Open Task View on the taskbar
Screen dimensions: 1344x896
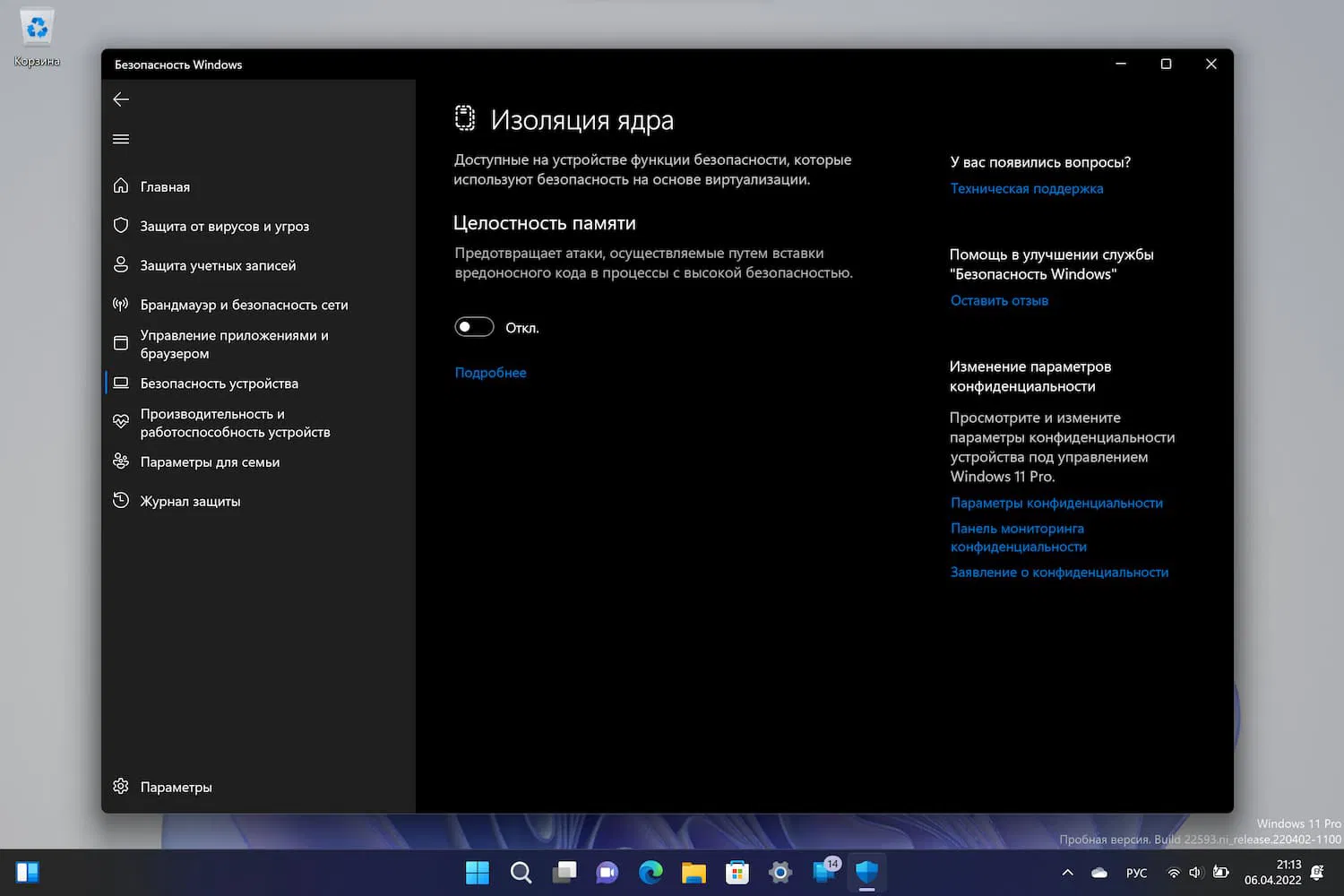click(x=564, y=872)
